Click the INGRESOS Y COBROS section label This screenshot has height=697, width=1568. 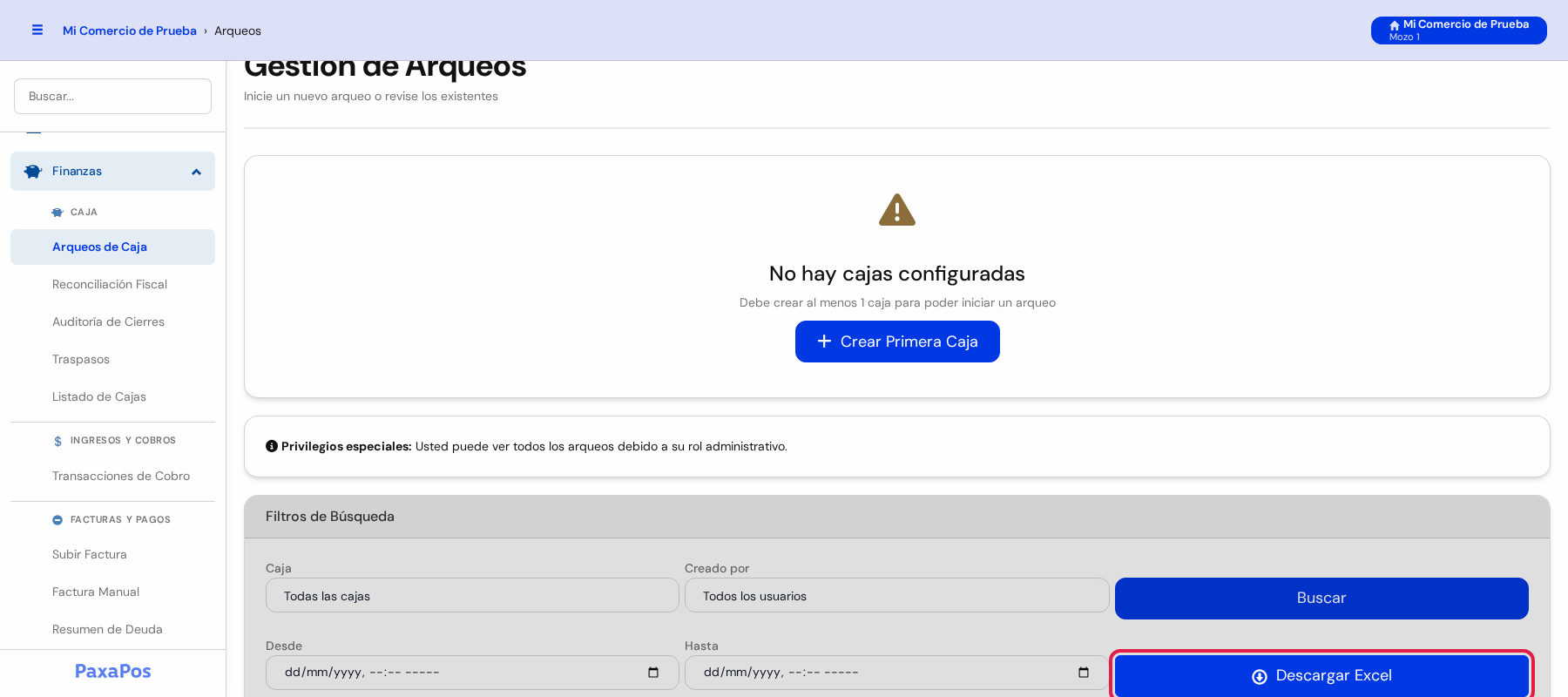click(123, 441)
